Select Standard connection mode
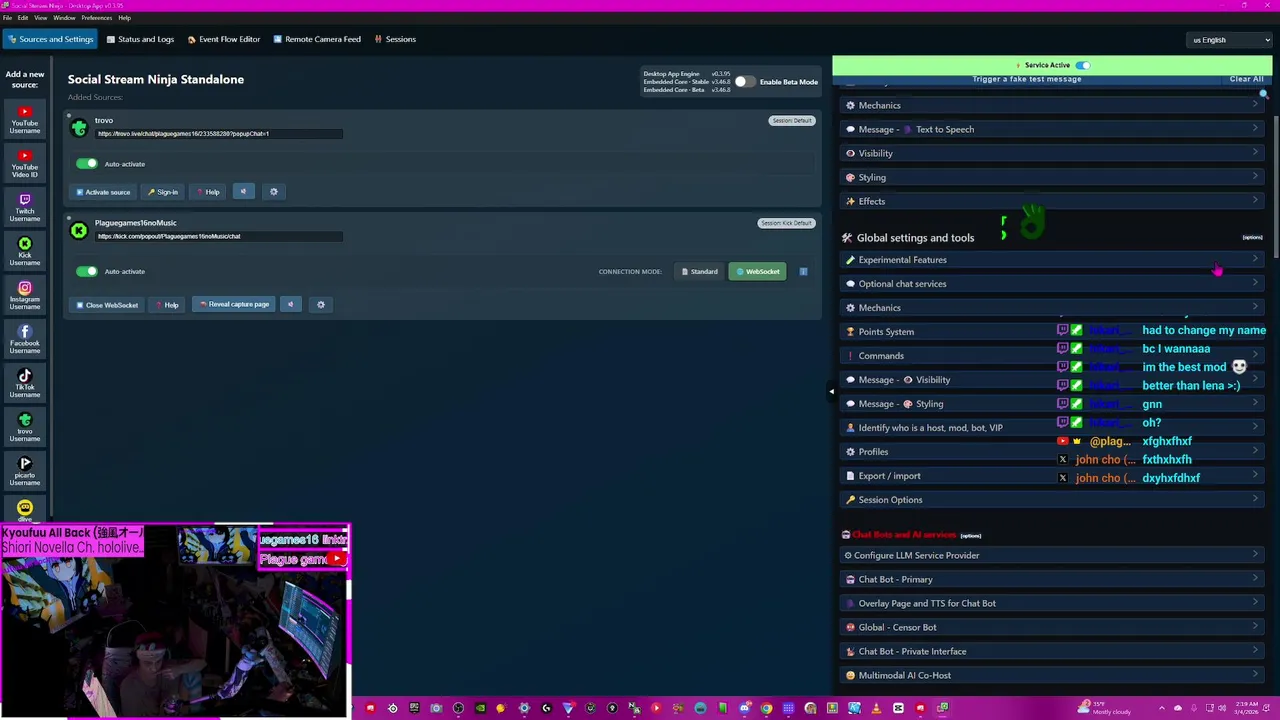1280x720 pixels. tap(699, 271)
